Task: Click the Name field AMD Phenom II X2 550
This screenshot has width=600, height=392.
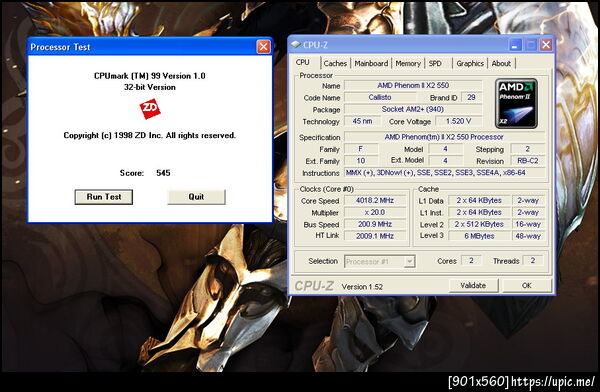Action: 413,85
